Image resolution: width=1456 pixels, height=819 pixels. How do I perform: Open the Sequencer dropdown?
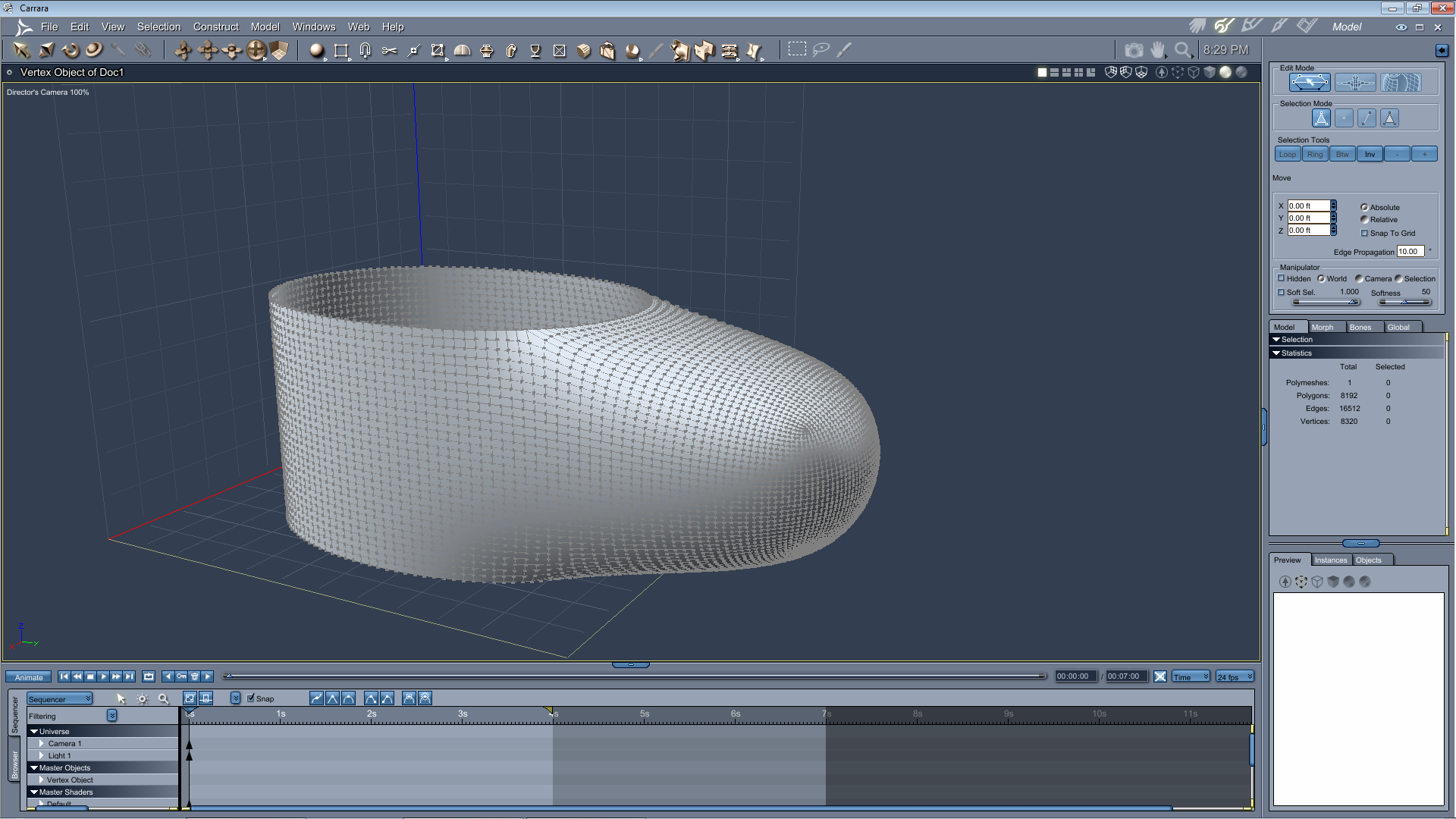pyautogui.click(x=59, y=698)
